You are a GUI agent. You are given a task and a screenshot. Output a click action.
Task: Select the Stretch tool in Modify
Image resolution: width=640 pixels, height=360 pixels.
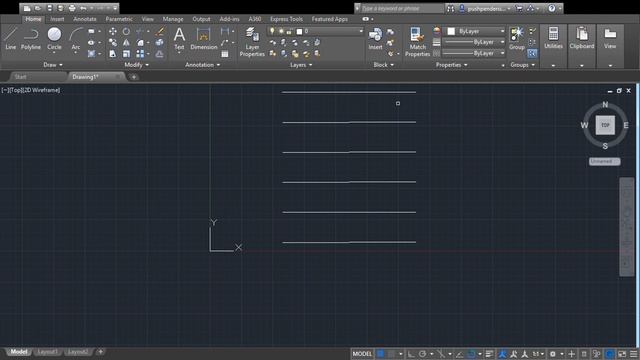(x=113, y=54)
